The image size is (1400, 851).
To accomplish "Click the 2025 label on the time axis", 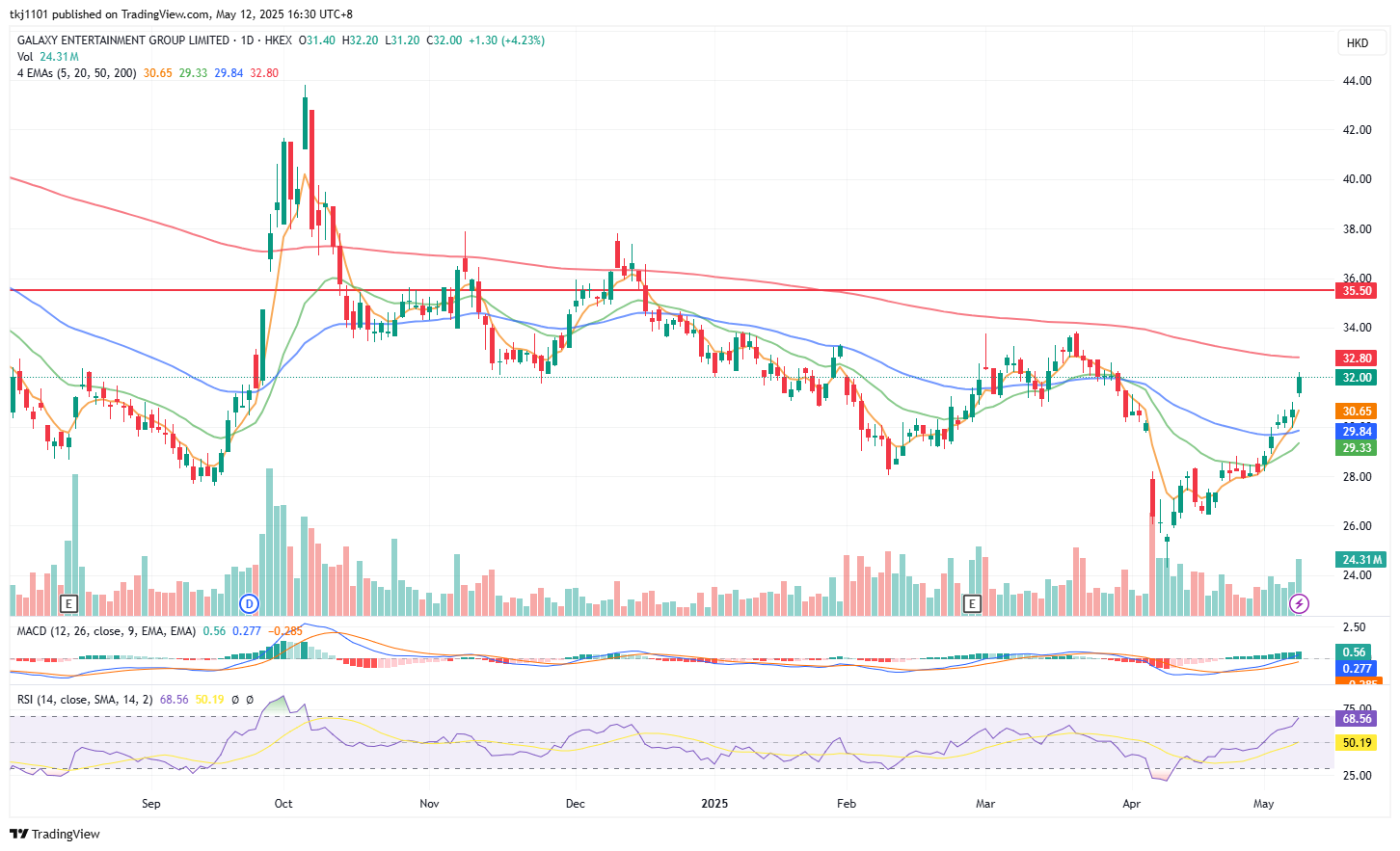I will tap(714, 804).
